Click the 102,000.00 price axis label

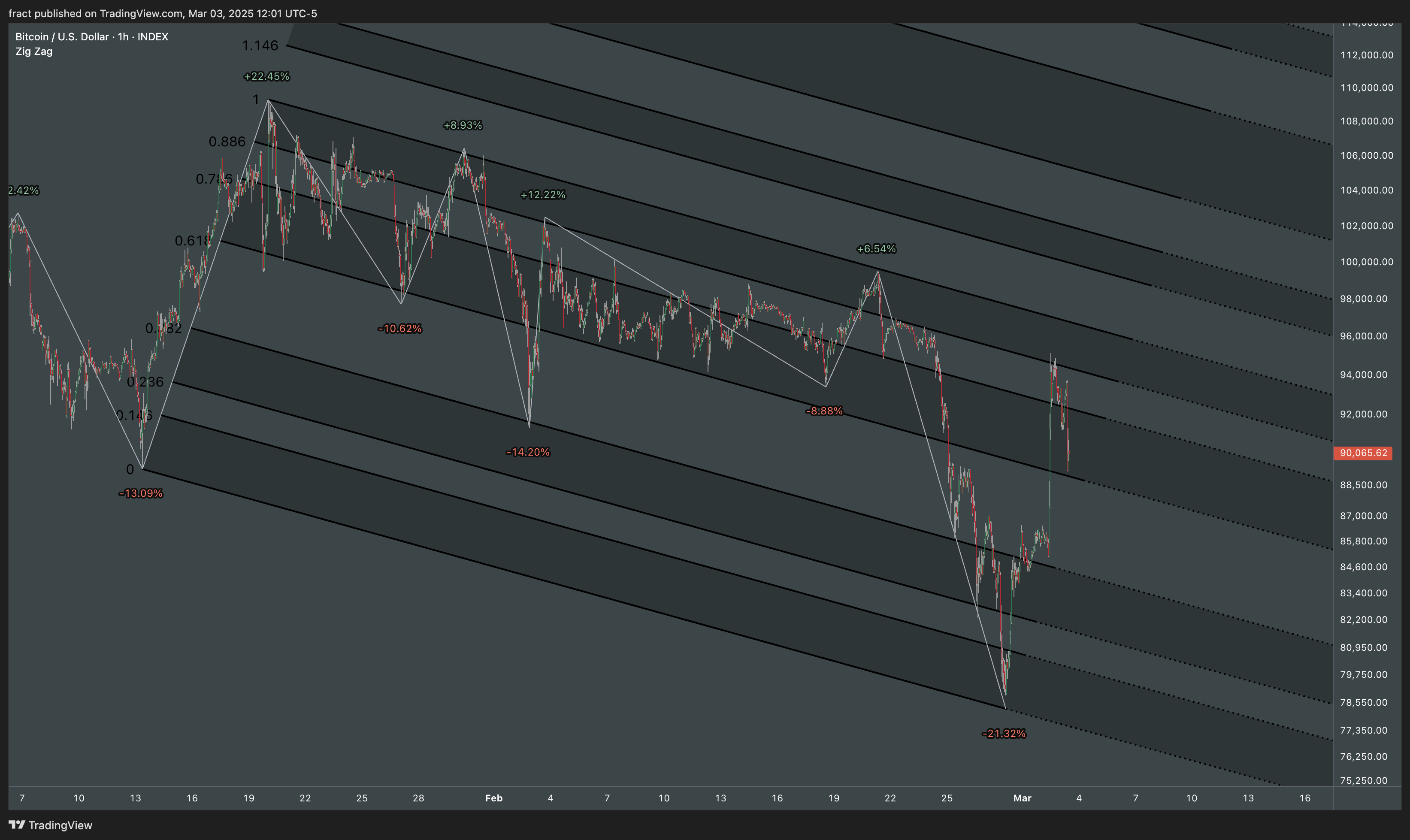click(1367, 226)
